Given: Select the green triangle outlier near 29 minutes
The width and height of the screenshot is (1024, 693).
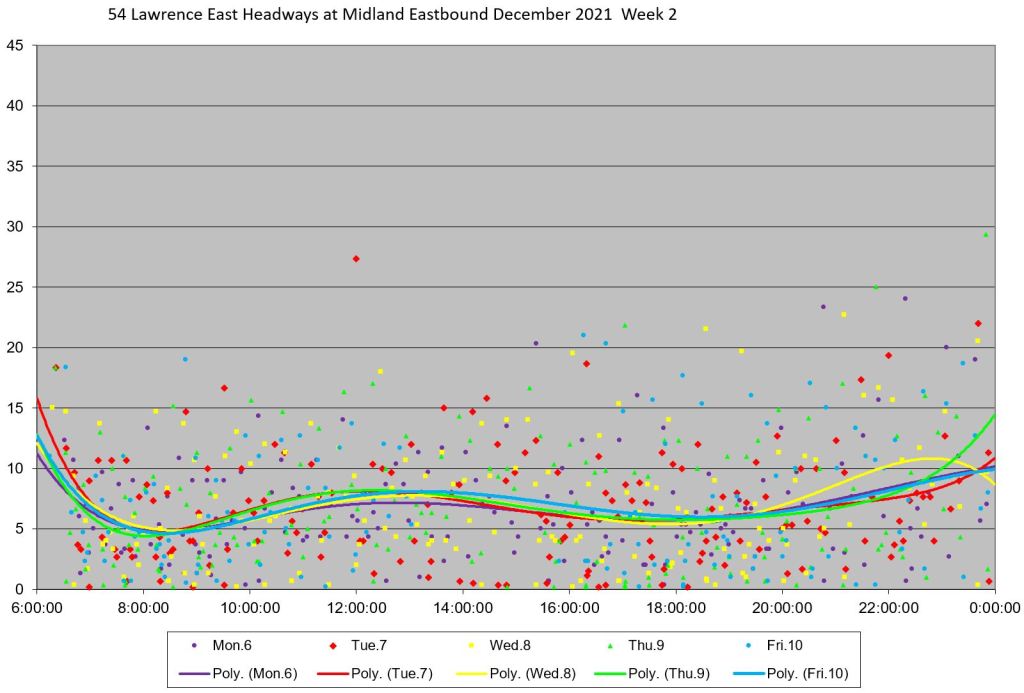Looking at the screenshot, I should (986, 235).
